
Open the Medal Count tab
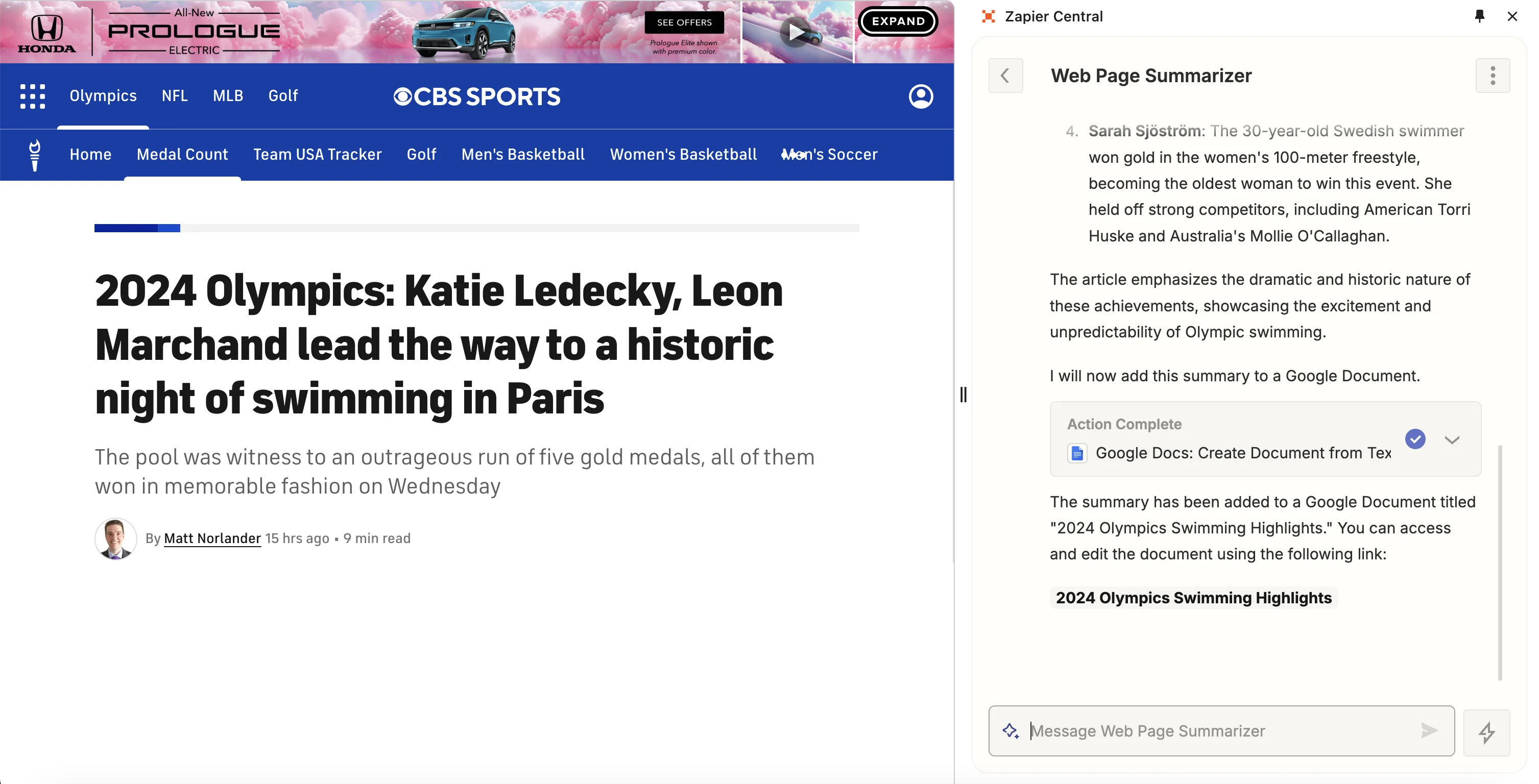click(x=182, y=155)
